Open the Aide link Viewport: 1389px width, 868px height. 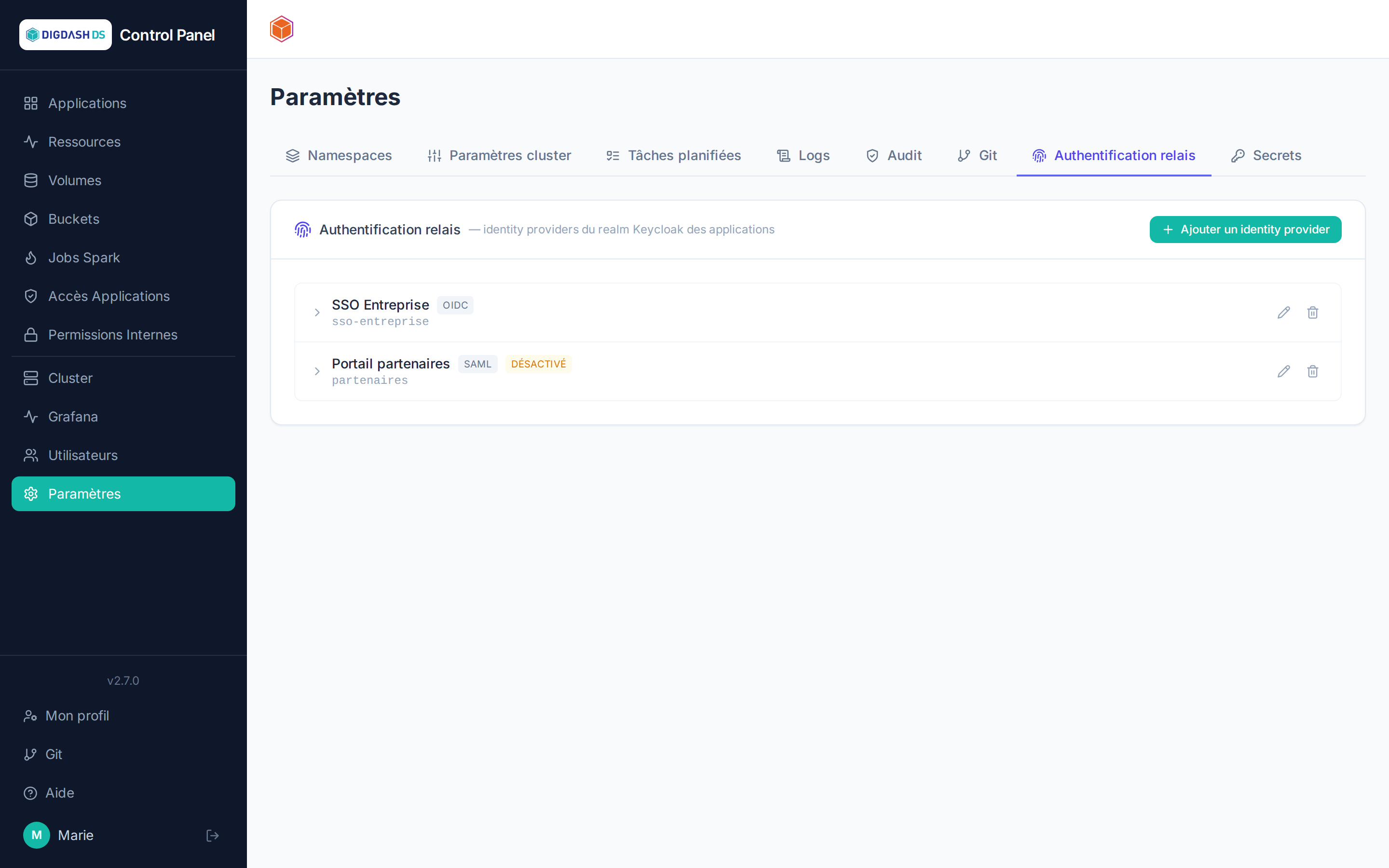coord(123,793)
